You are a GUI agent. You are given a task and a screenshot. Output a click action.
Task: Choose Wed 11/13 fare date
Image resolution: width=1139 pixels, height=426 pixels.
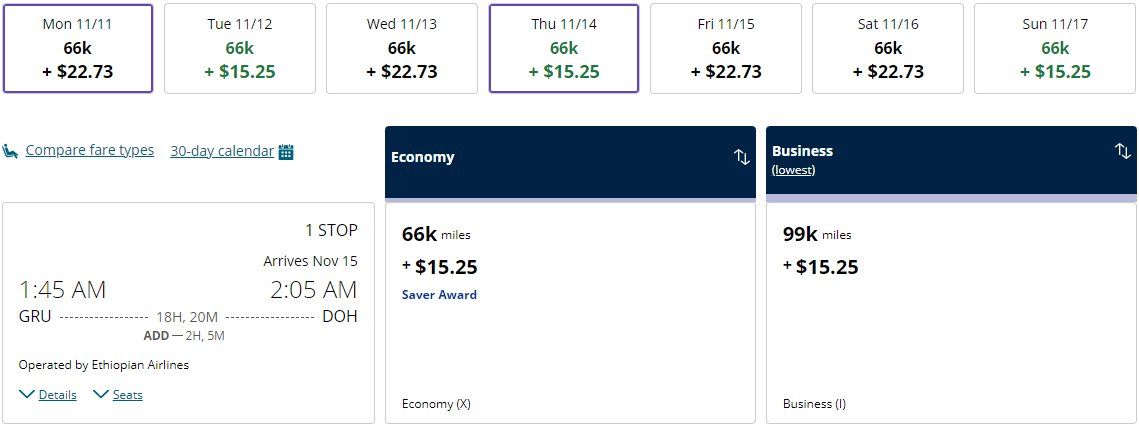point(402,49)
